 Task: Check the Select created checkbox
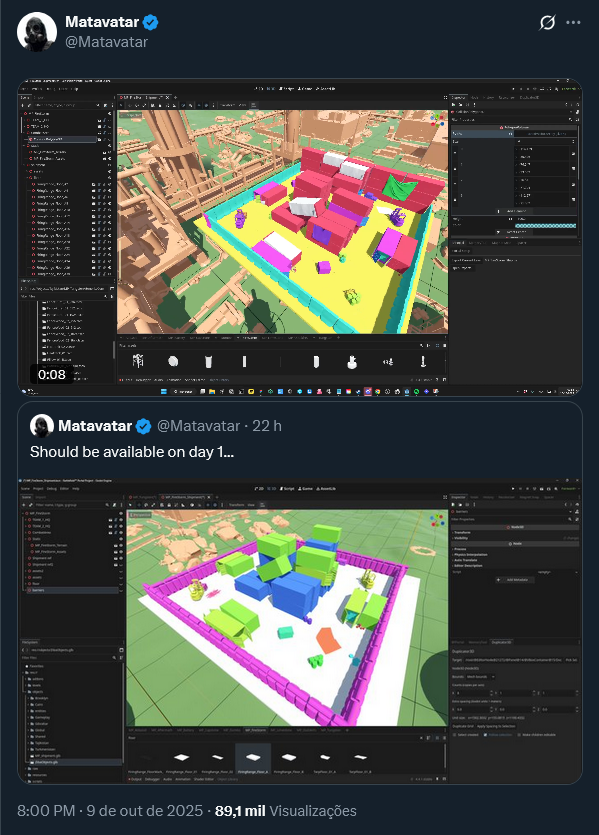click(x=455, y=735)
